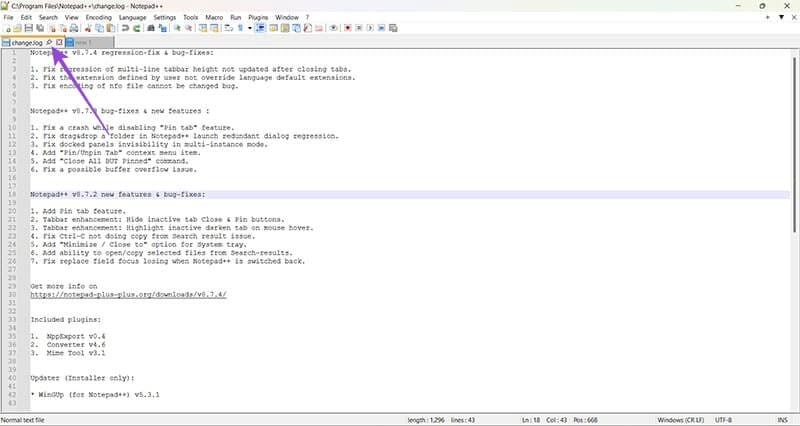Screen dimensions: 800x426
Task: Zoom in using the toolbar magnifier icon
Action: pyautogui.click(x=178, y=28)
